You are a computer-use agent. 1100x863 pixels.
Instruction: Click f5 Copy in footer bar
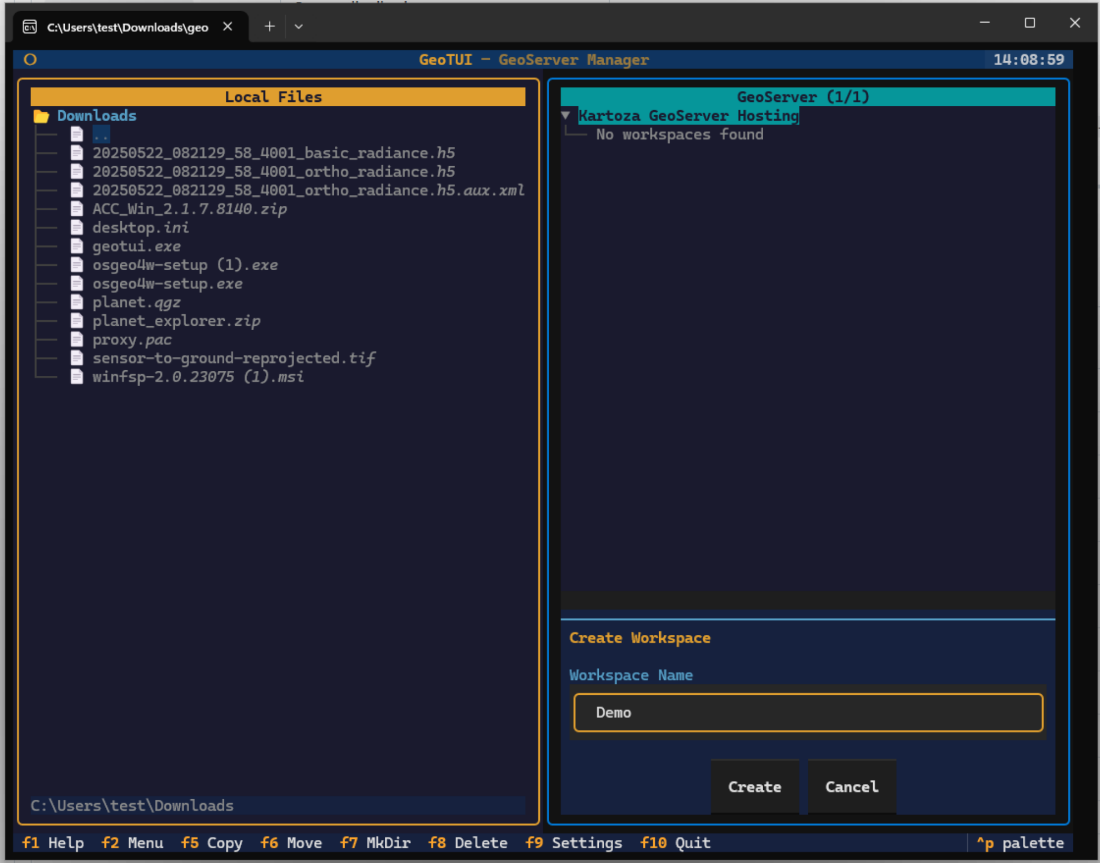point(212,843)
